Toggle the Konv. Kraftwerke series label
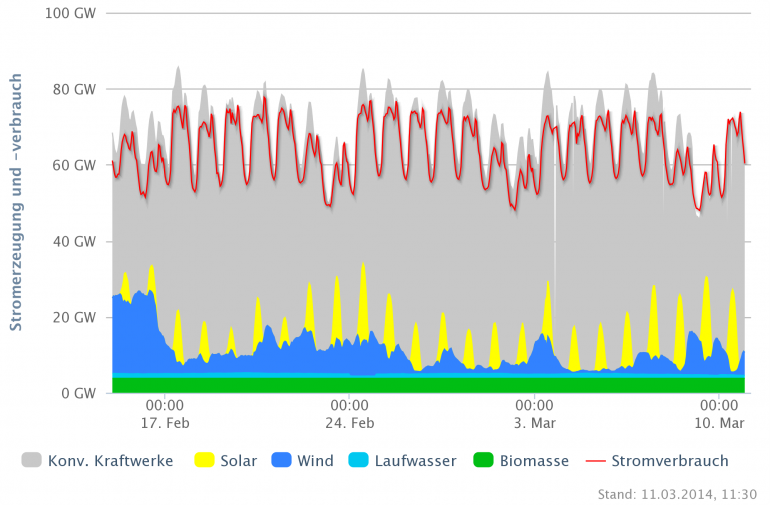Viewport: 770px width, 505px height. point(110,461)
